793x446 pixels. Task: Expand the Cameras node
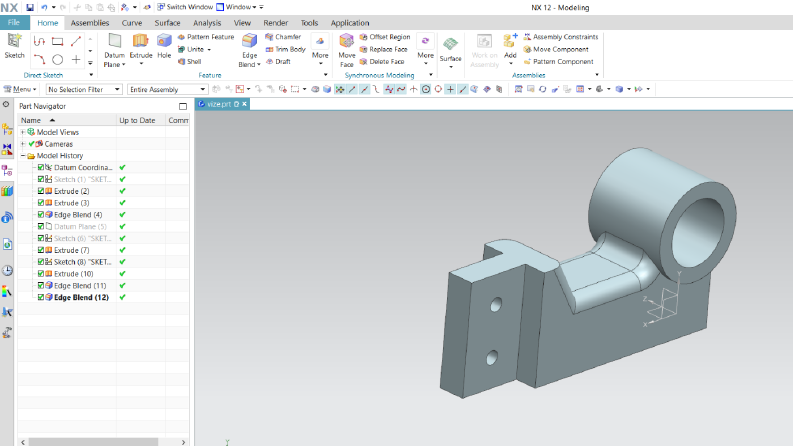pos(23,144)
